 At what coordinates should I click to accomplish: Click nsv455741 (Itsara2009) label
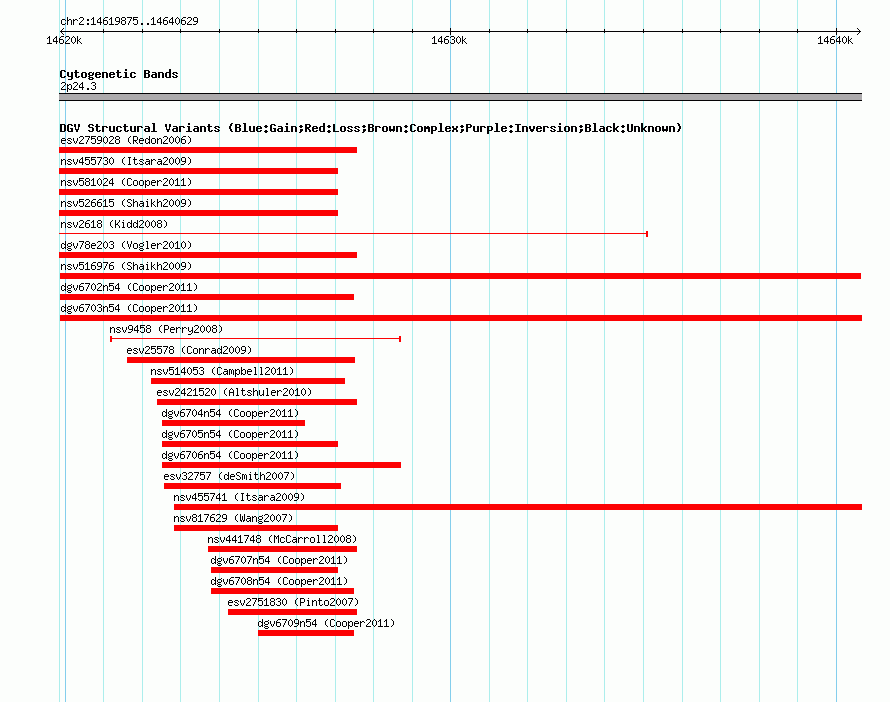tap(239, 497)
